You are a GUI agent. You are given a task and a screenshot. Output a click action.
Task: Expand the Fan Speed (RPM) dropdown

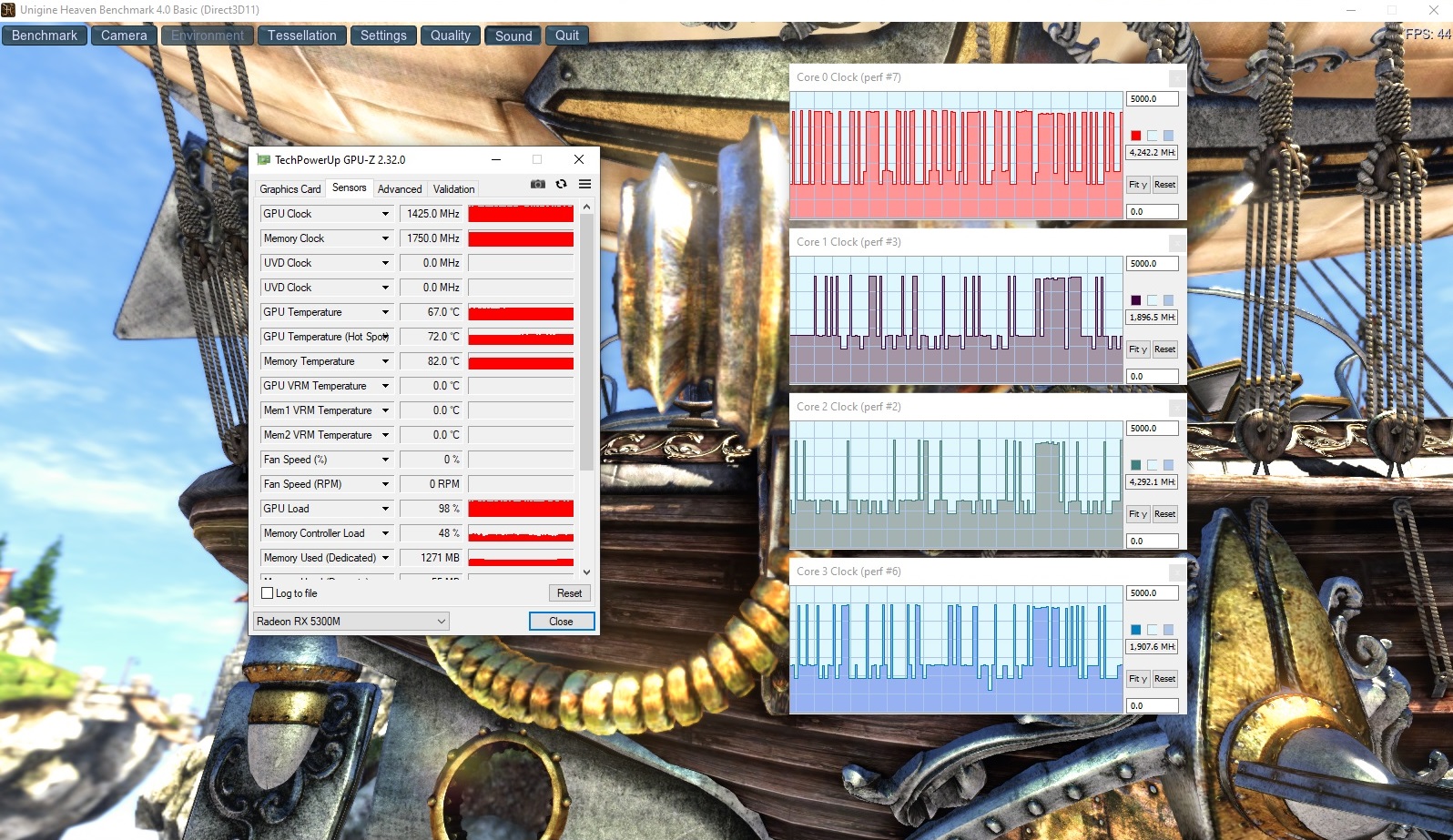pyautogui.click(x=385, y=484)
